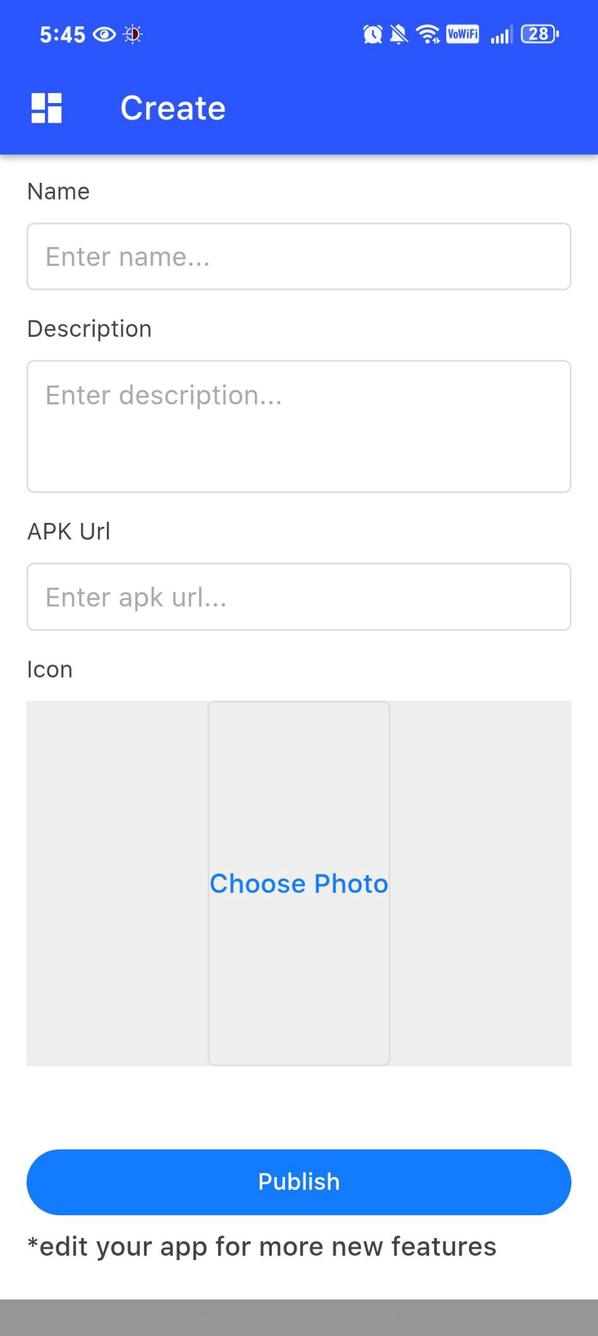Click the Create page title
The image size is (598, 1336).
173,108
